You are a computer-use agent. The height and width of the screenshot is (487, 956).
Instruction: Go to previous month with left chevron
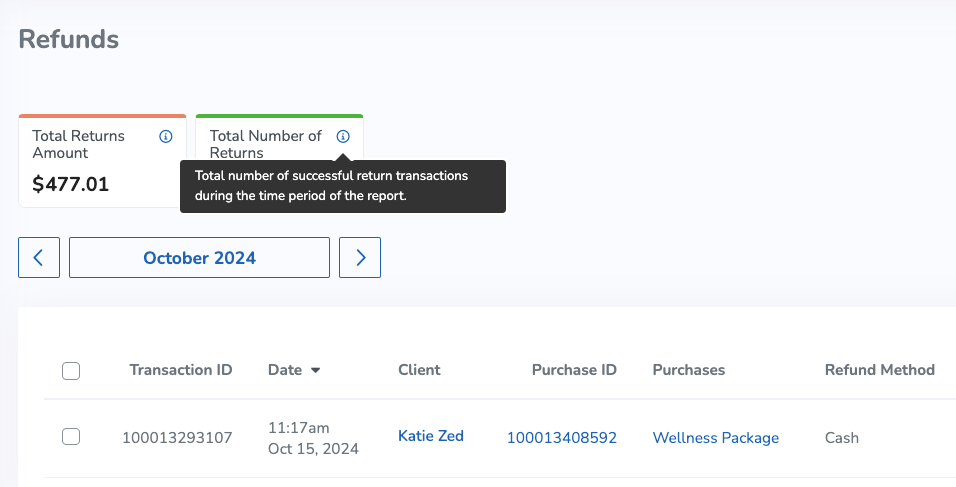[x=39, y=257]
